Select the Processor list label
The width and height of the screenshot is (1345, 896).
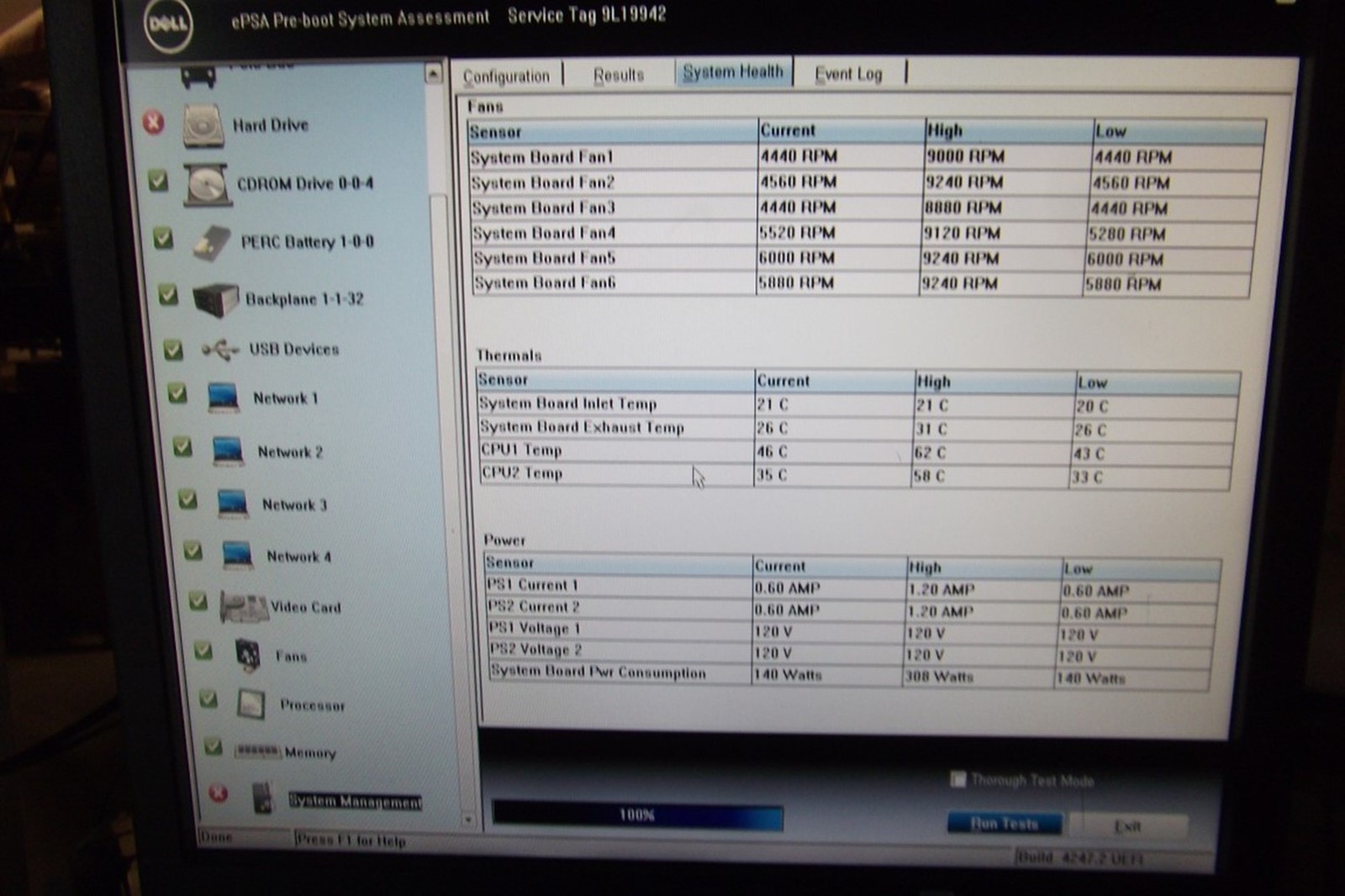click(x=312, y=705)
